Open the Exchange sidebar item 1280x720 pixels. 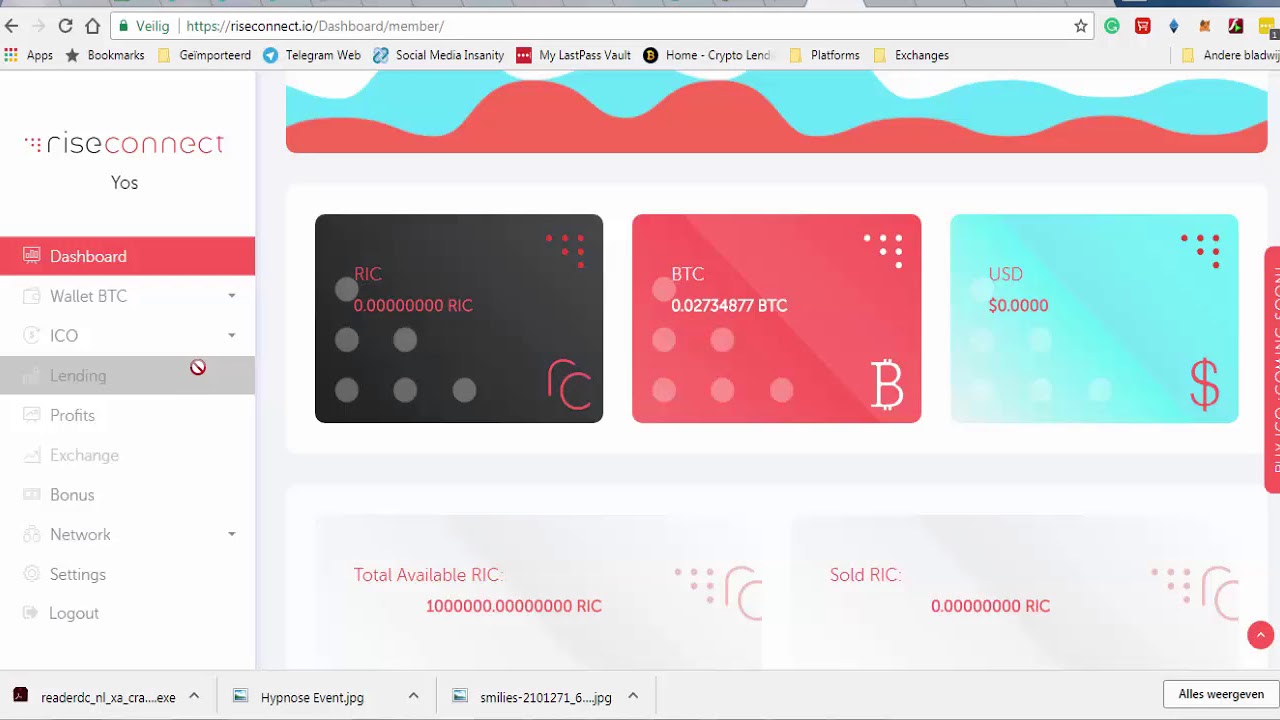[127, 455]
